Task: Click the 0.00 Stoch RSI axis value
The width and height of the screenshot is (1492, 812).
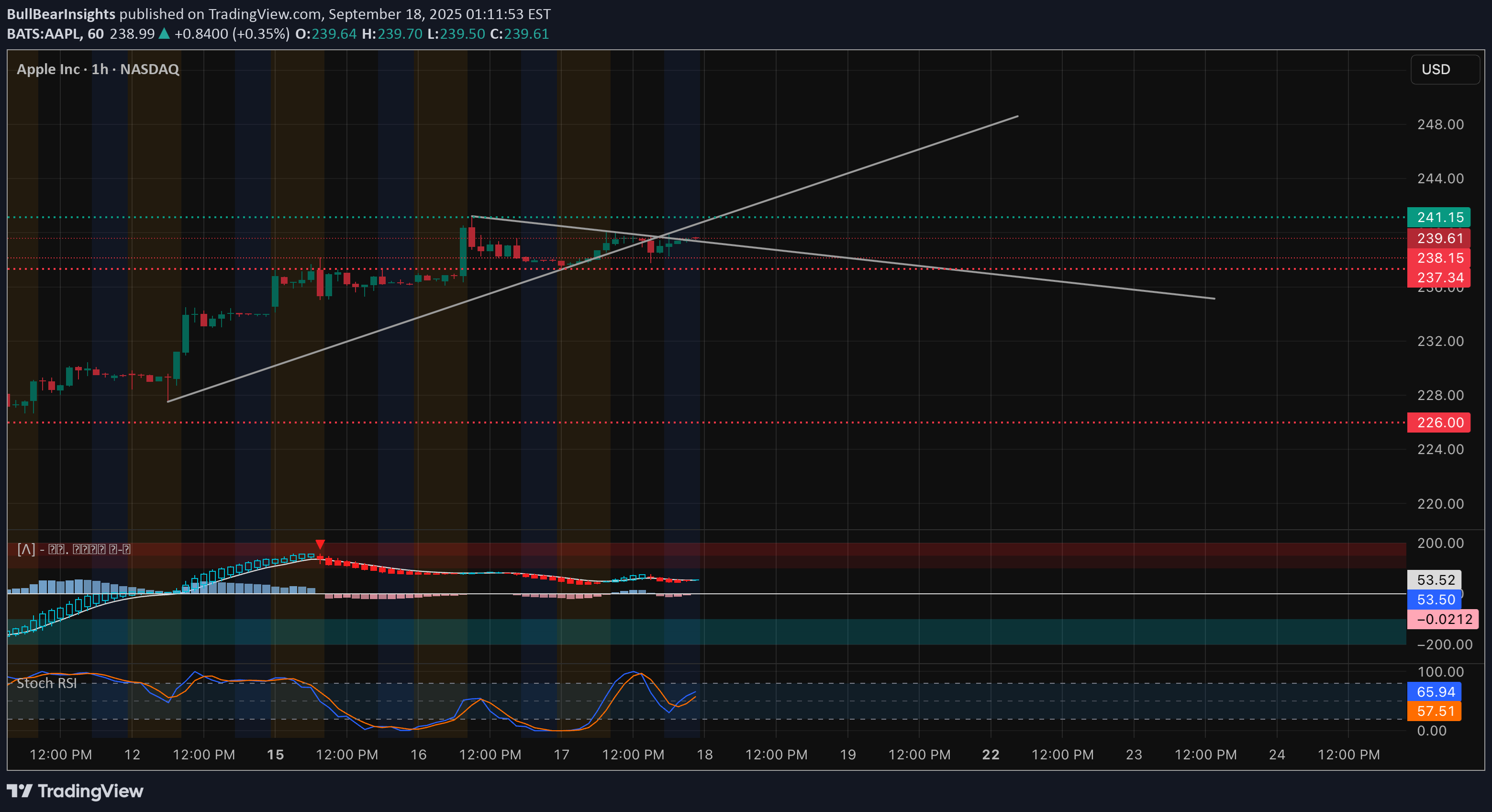Action: [x=1431, y=731]
